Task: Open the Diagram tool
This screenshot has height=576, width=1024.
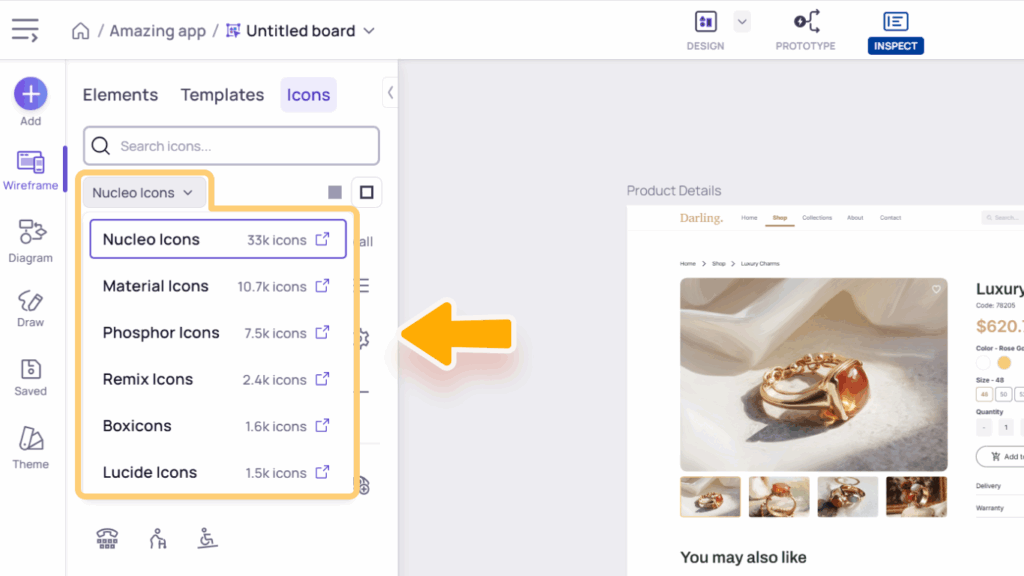Action: point(30,240)
